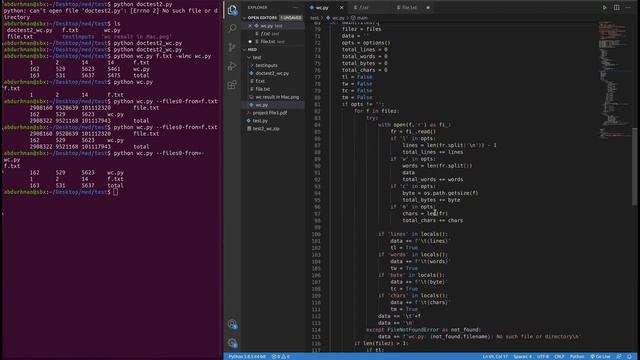Open test2_wc.zip in the file tree
The height and width of the screenshot is (360, 640).
click(x=266, y=129)
